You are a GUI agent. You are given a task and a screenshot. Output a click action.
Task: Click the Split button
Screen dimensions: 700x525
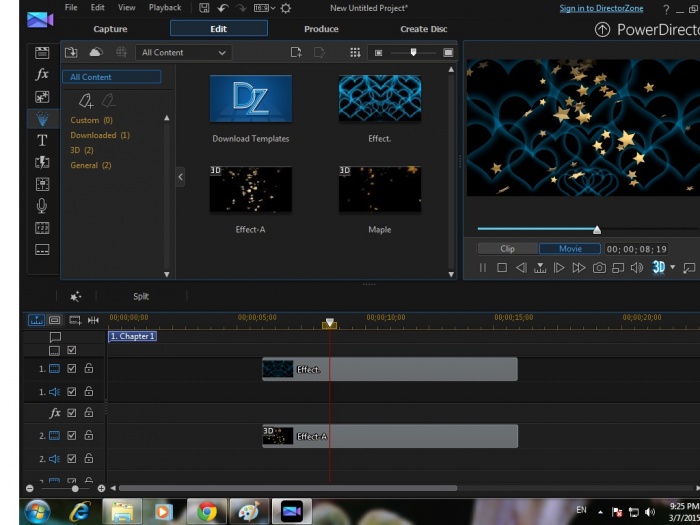point(141,296)
